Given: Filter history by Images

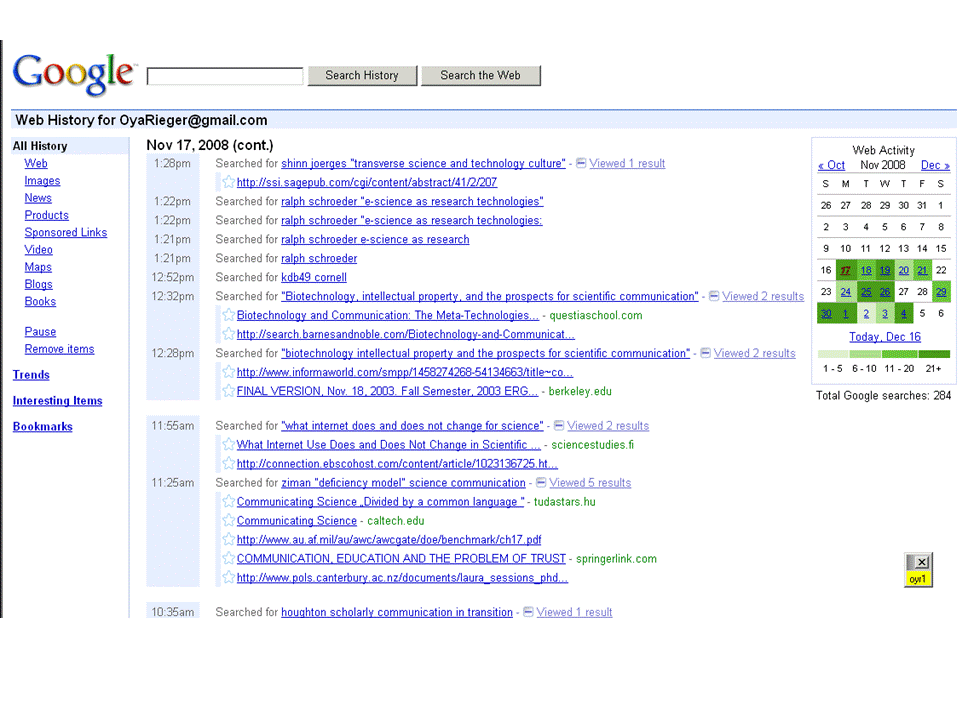Looking at the screenshot, I should pyautogui.click(x=42, y=181).
